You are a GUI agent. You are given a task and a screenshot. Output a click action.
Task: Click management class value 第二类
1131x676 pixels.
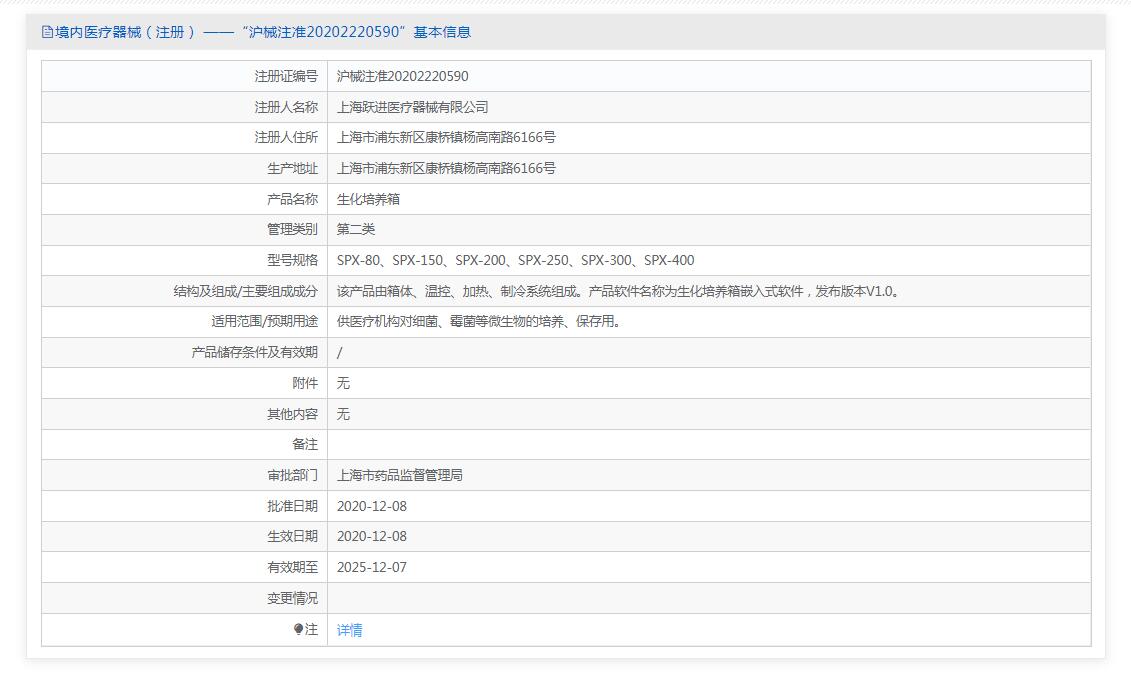tap(356, 229)
